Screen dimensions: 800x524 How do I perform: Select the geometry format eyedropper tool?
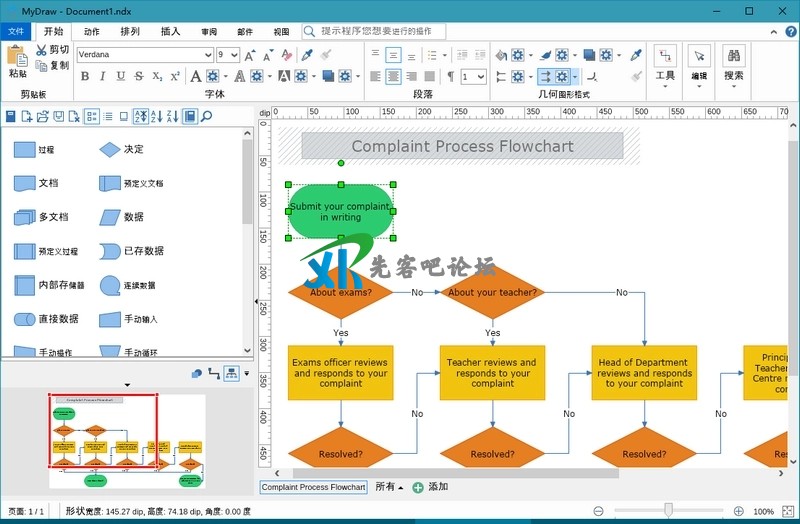pos(635,55)
